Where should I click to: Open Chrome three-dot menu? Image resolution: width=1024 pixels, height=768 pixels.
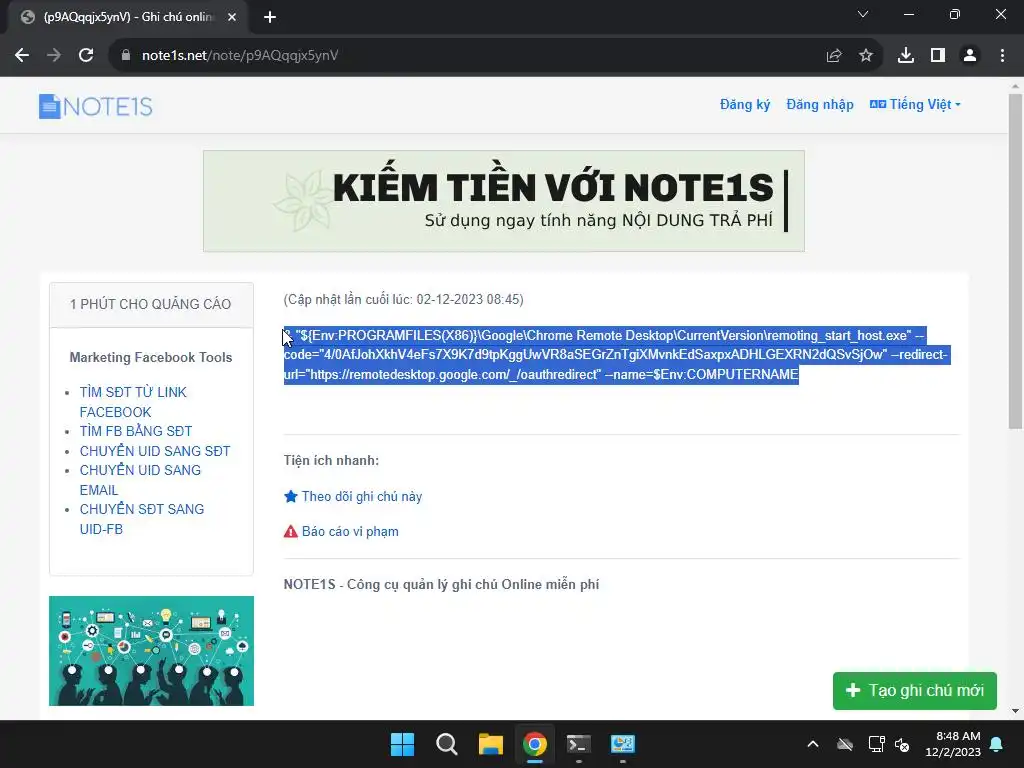click(1002, 56)
